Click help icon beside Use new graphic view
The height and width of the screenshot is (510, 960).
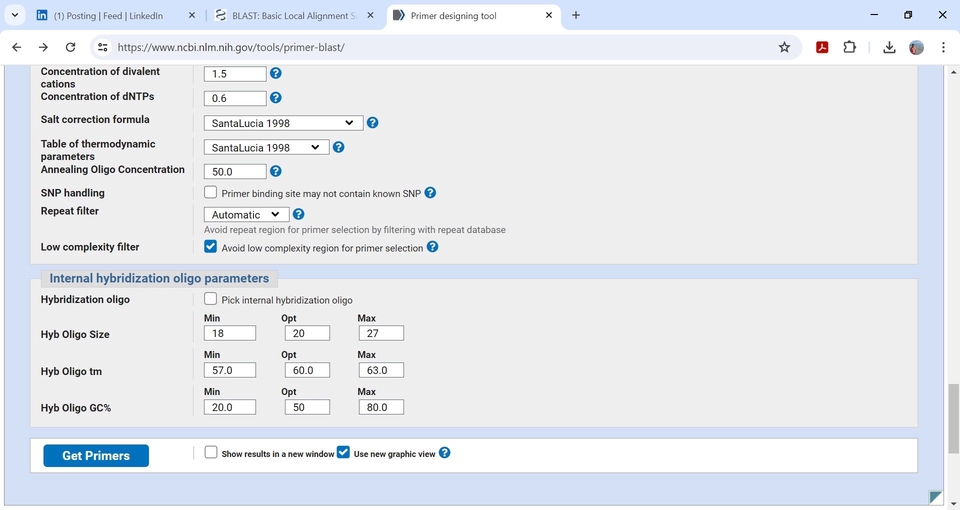445,453
